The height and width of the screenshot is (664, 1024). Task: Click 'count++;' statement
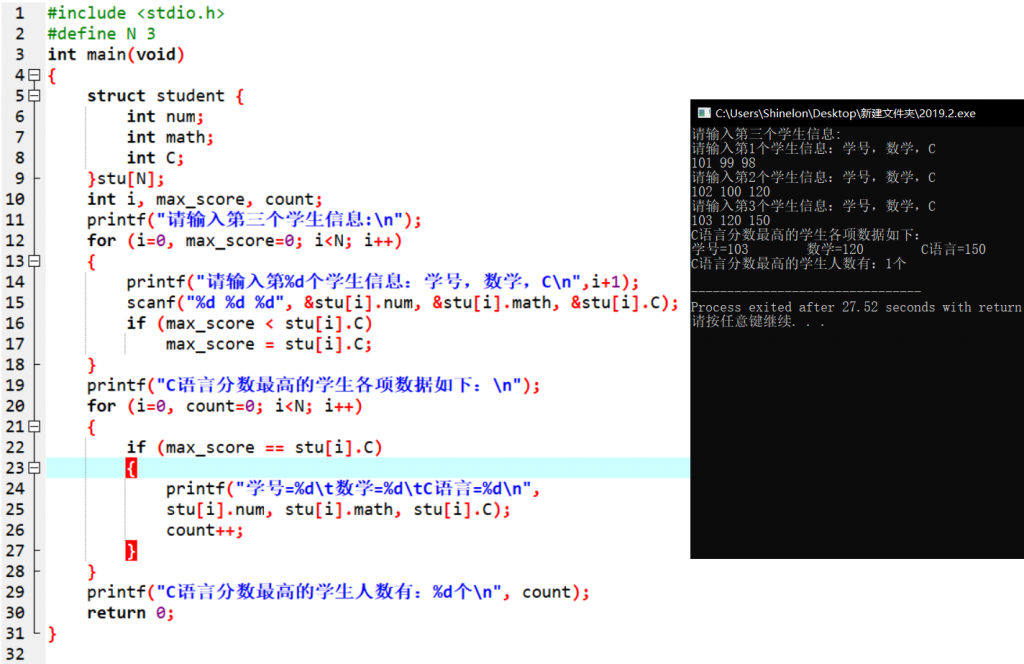205,530
